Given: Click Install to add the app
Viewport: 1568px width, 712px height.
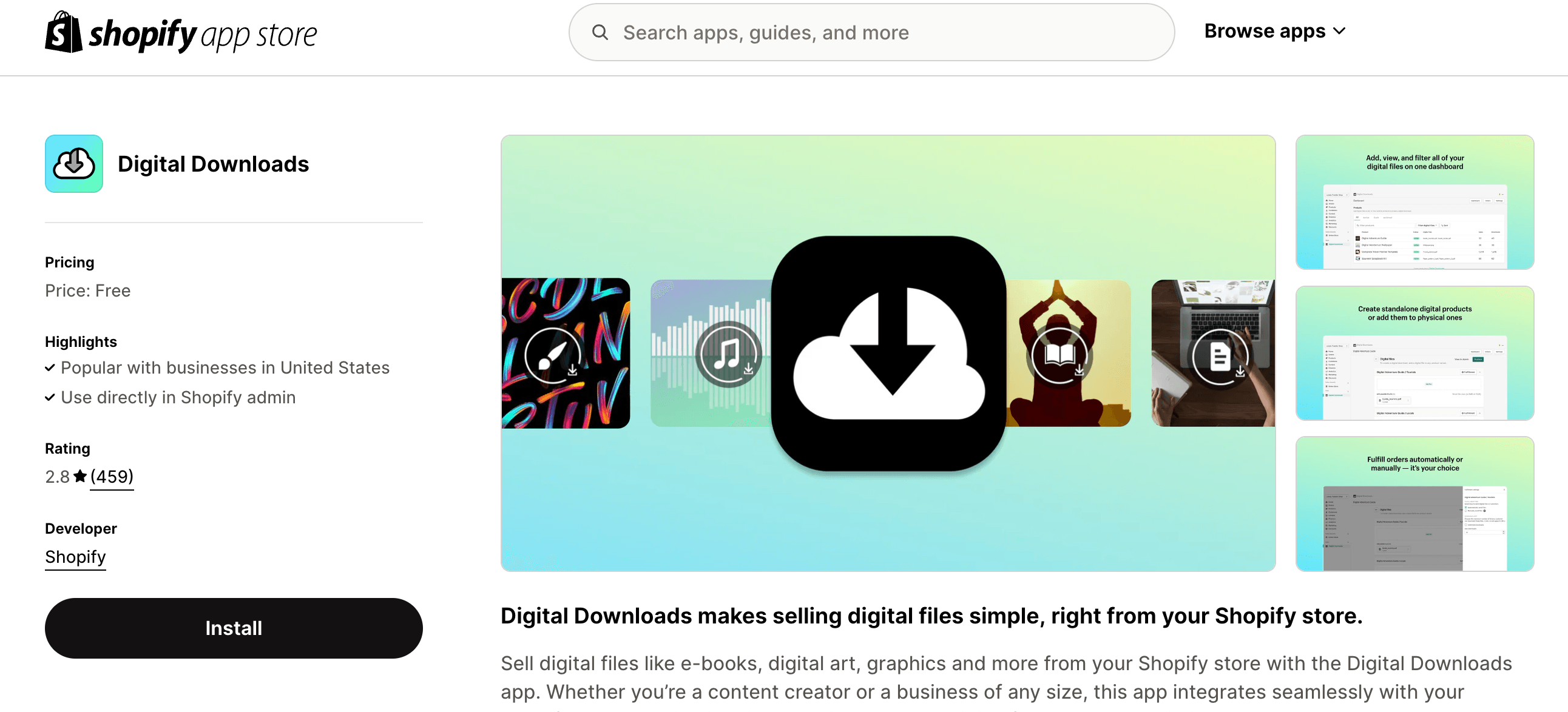Looking at the screenshot, I should (x=233, y=627).
